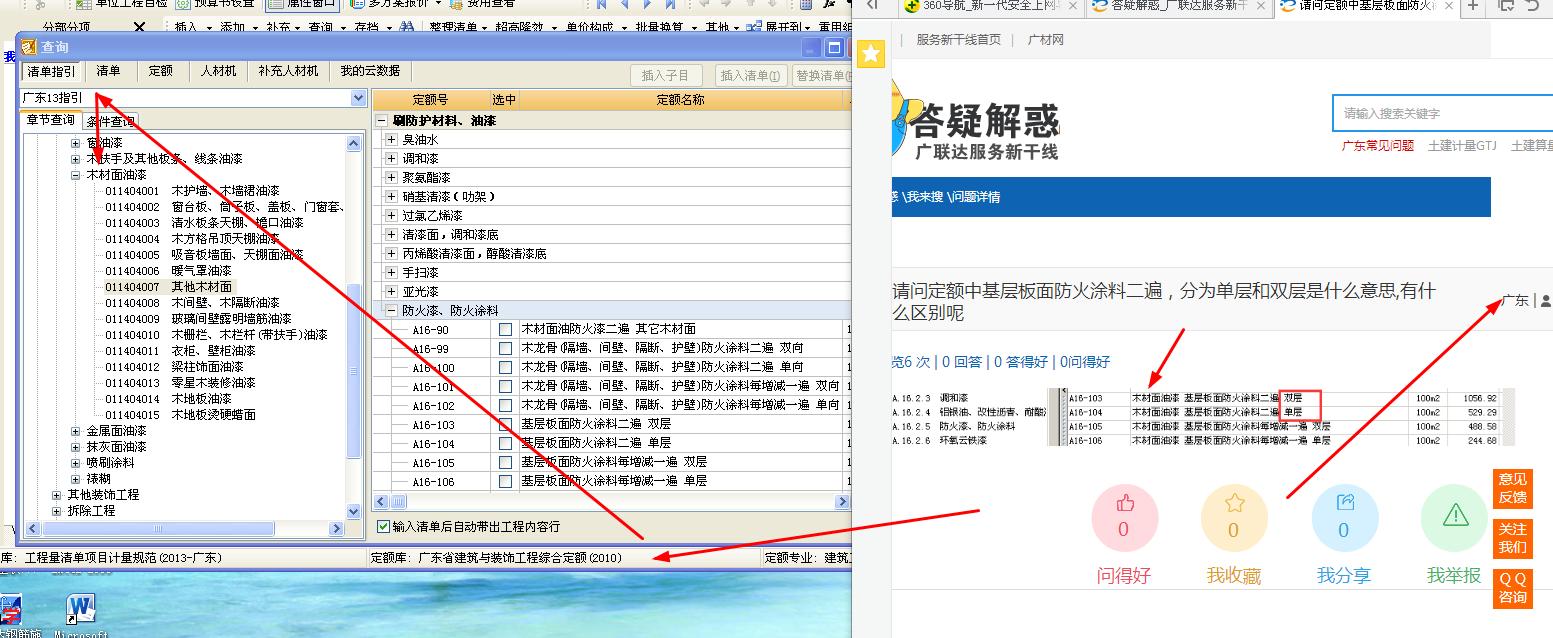The height and width of the screenshot is (638, 1553).
Task: Check box for A16-100 row
Action: [x=505, y=367]
